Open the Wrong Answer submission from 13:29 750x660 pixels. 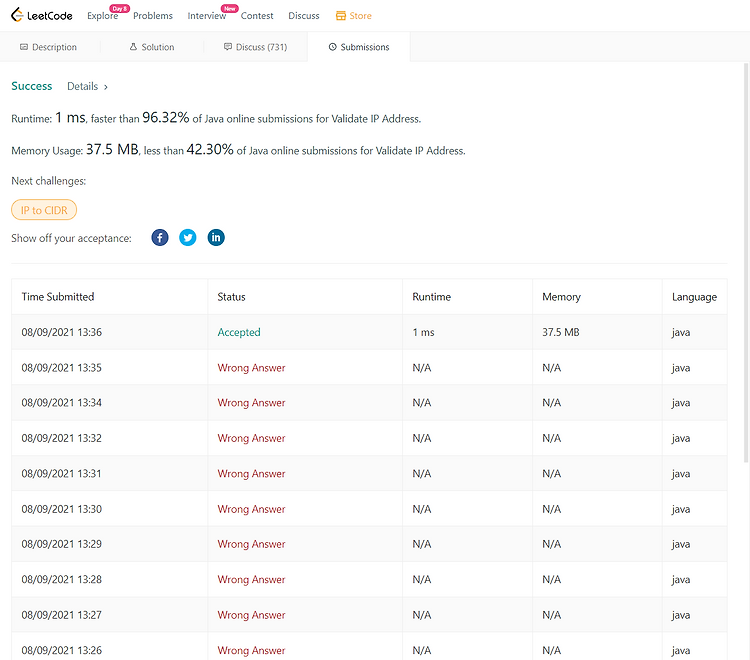[x=251, y=544]
